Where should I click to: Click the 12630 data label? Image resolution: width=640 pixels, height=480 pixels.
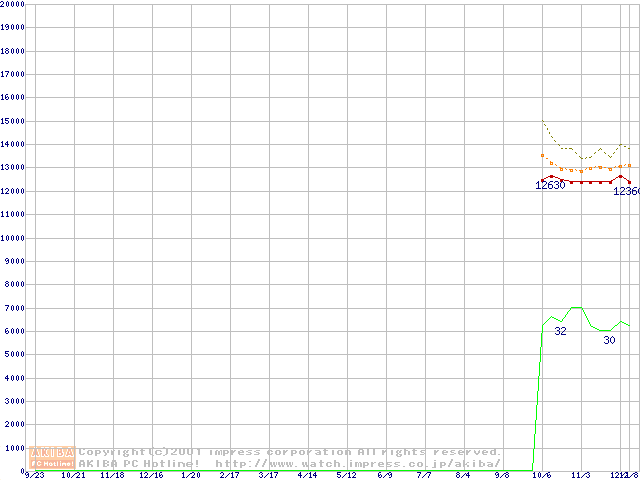(x=550, y=185)
